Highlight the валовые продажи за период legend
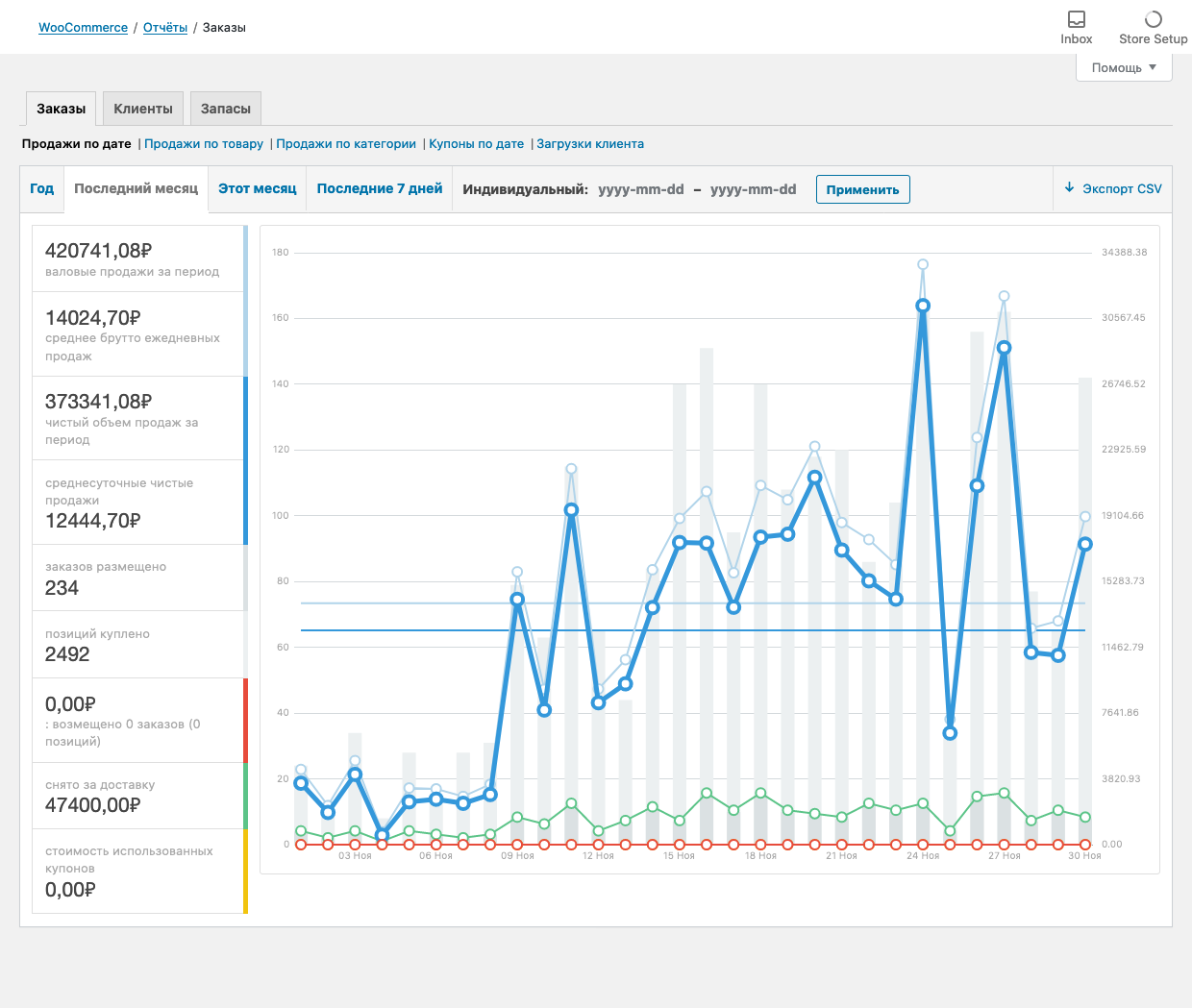Screen dimensions: 1192x1008 point(138,258)
